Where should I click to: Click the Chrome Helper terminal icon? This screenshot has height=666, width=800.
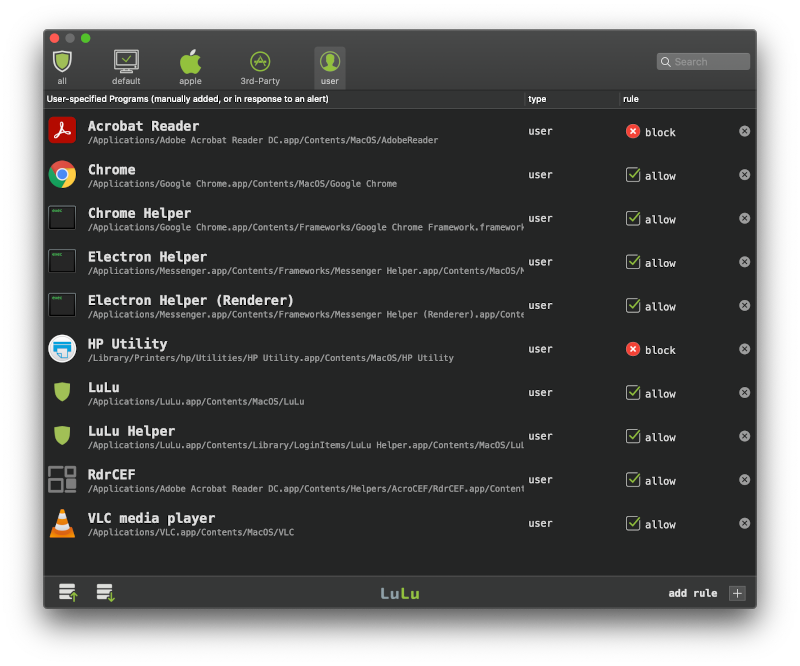(62, 218)
